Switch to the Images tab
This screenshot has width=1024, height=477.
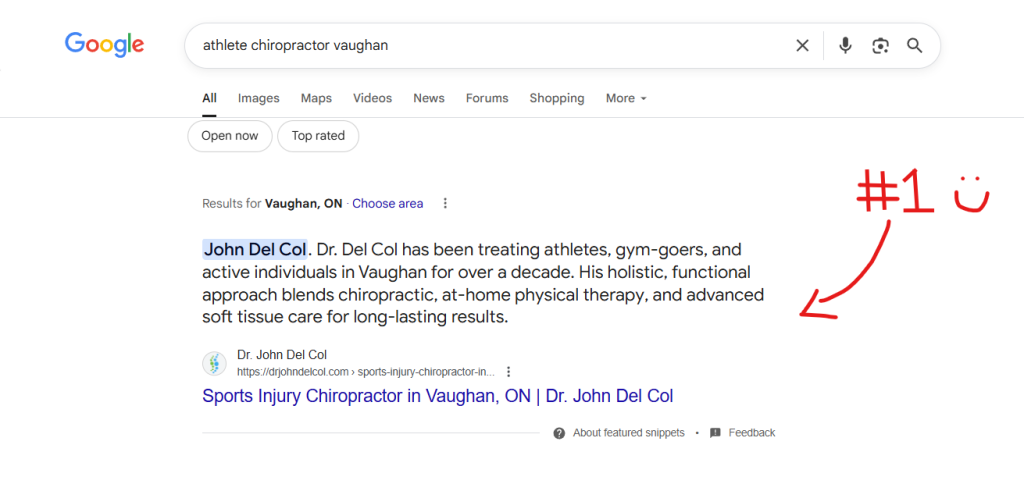tap(258, 98)
